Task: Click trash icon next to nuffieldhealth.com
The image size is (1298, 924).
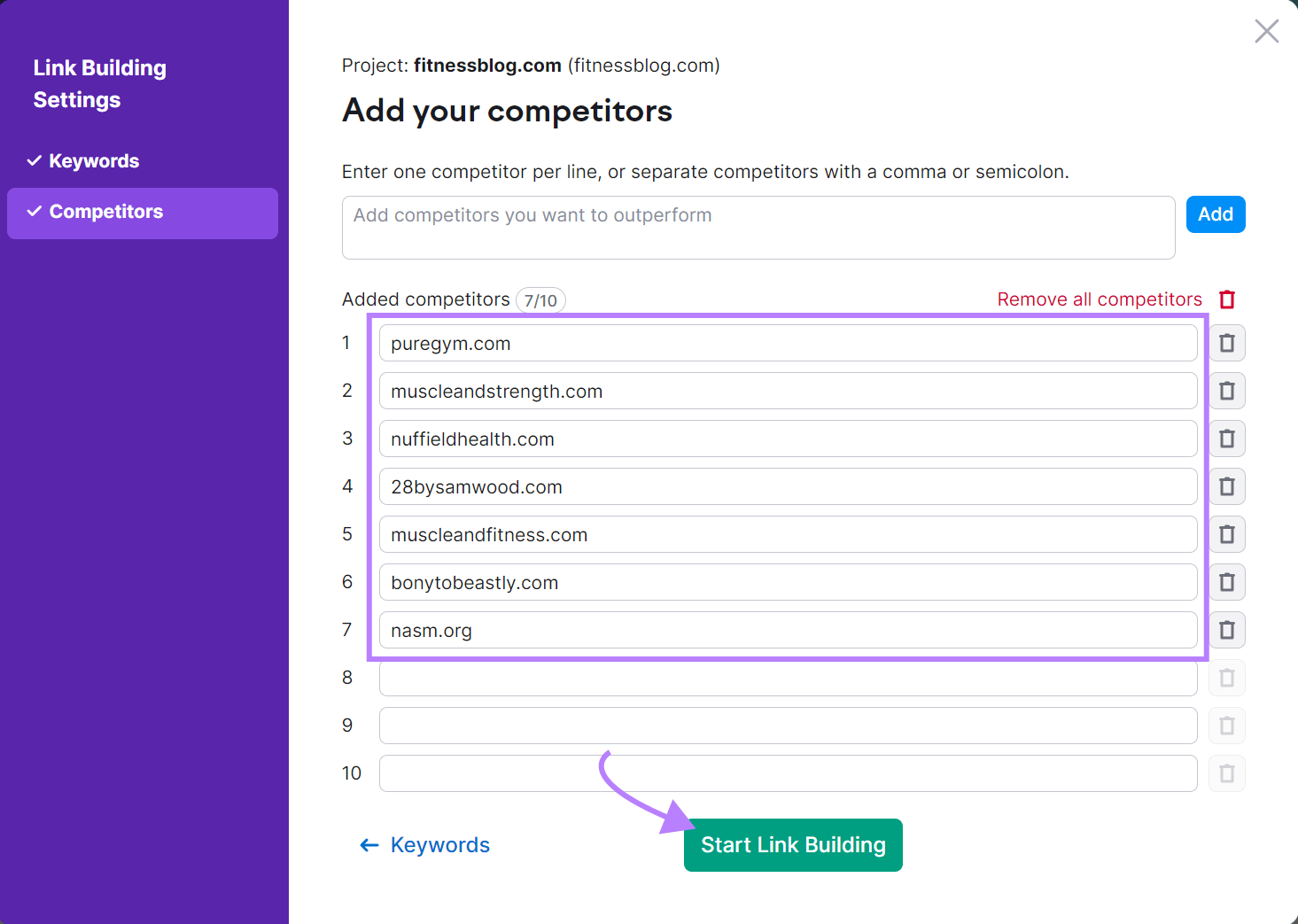Action: coord(1227,439)
